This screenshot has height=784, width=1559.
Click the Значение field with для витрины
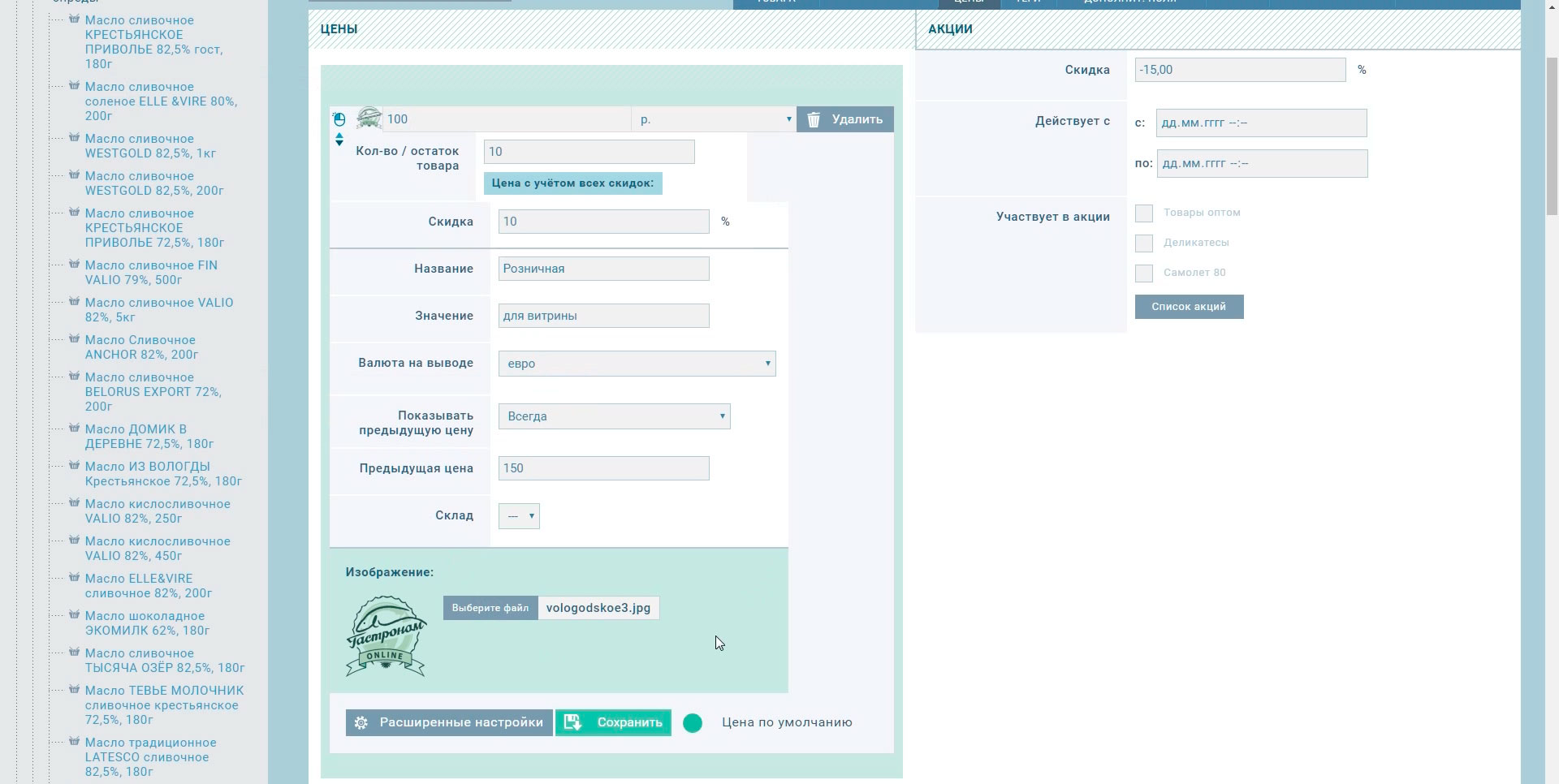click(604, 316)
